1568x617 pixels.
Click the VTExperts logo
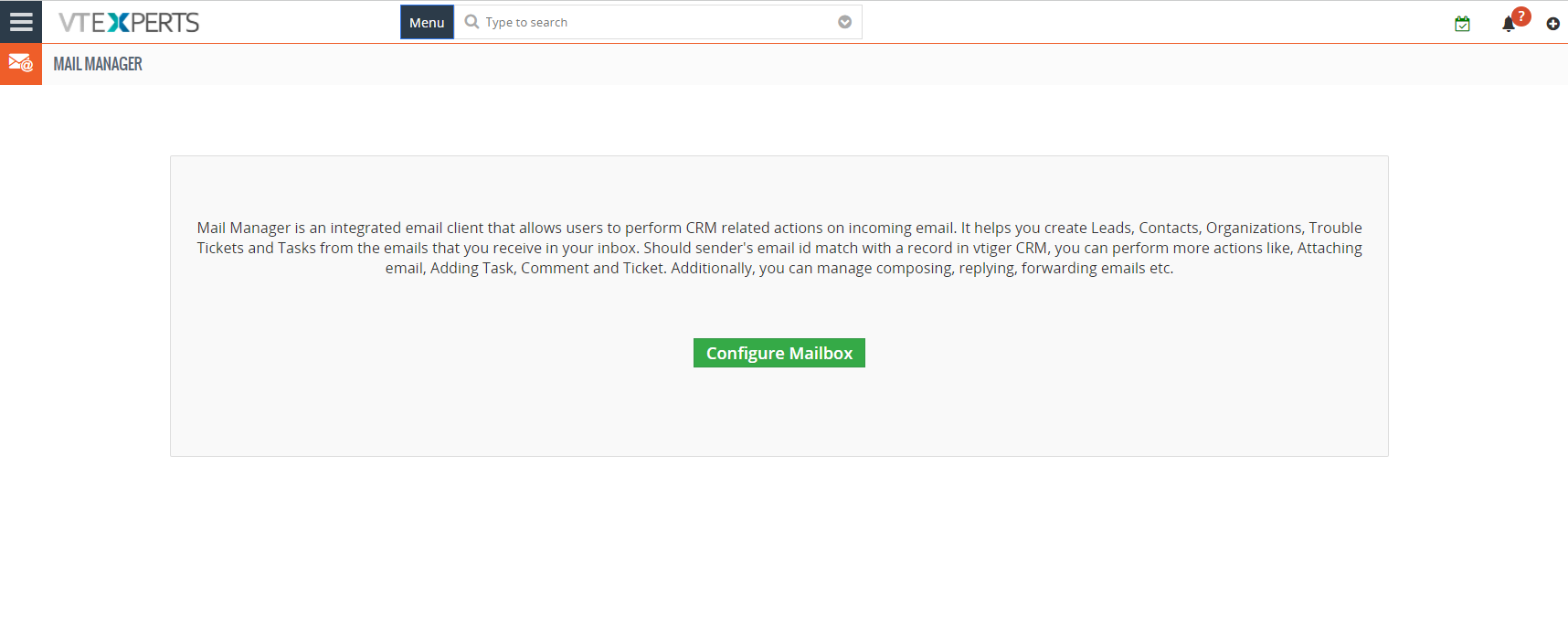(129, 22)
